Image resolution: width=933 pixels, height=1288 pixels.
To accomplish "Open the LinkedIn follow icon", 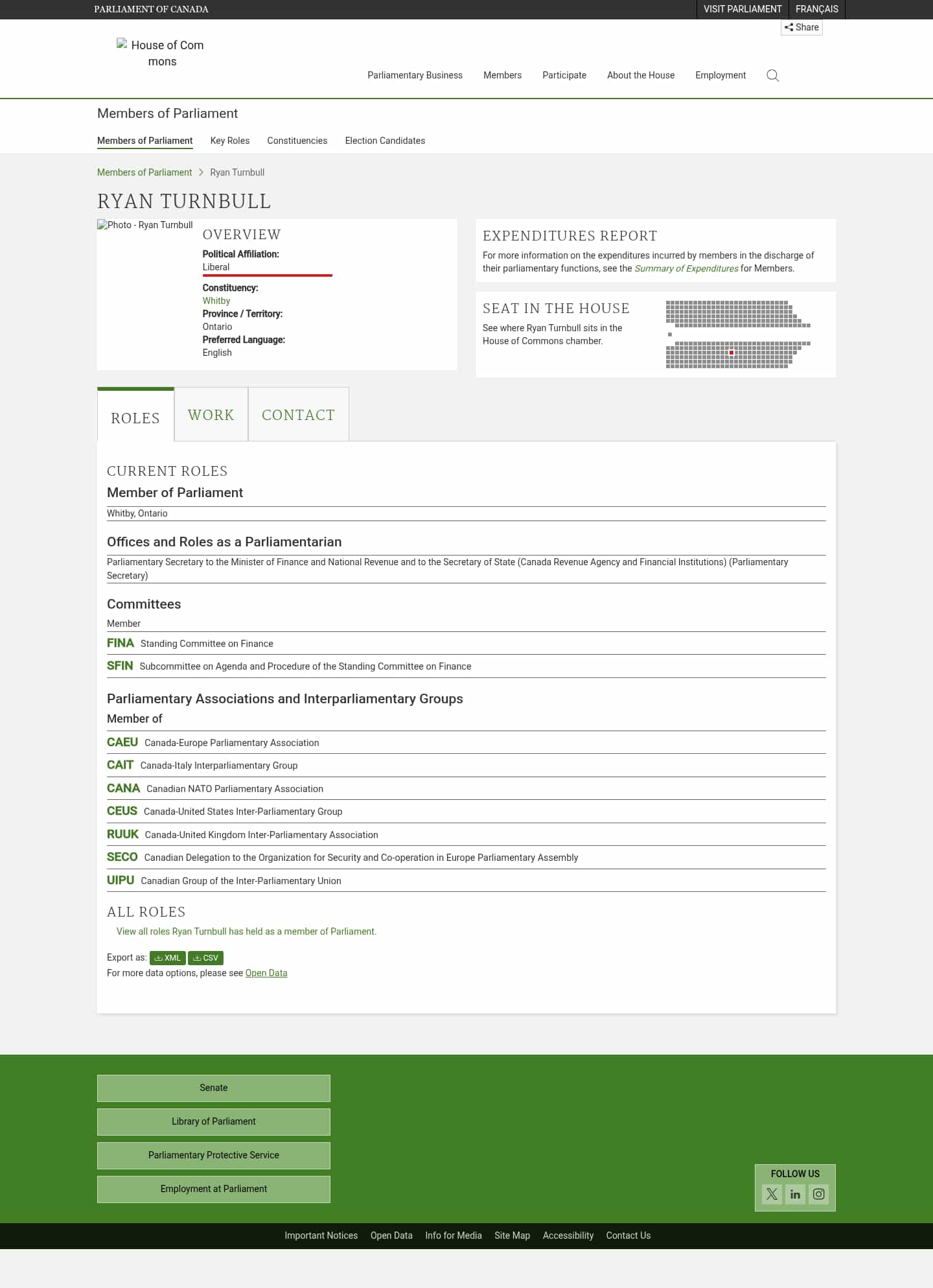I will click(x=795, y=1194).
